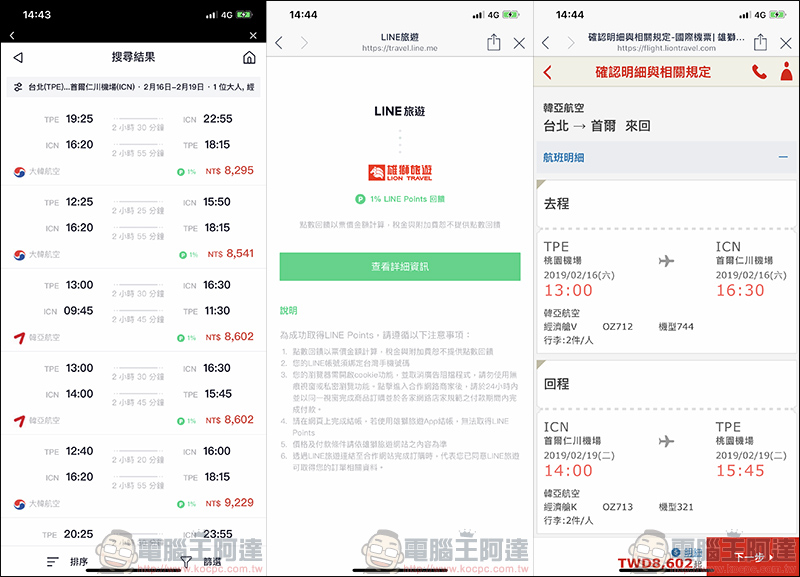Select the NT$ 8,295 大韓航空 flight

(134, 145)
